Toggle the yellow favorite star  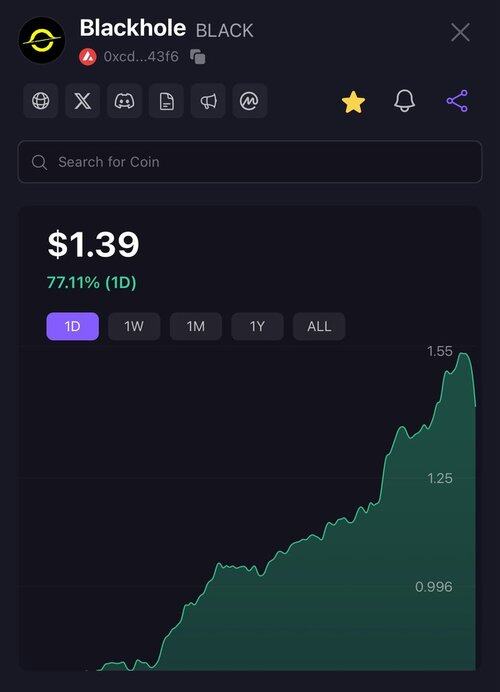coord(353,102)
